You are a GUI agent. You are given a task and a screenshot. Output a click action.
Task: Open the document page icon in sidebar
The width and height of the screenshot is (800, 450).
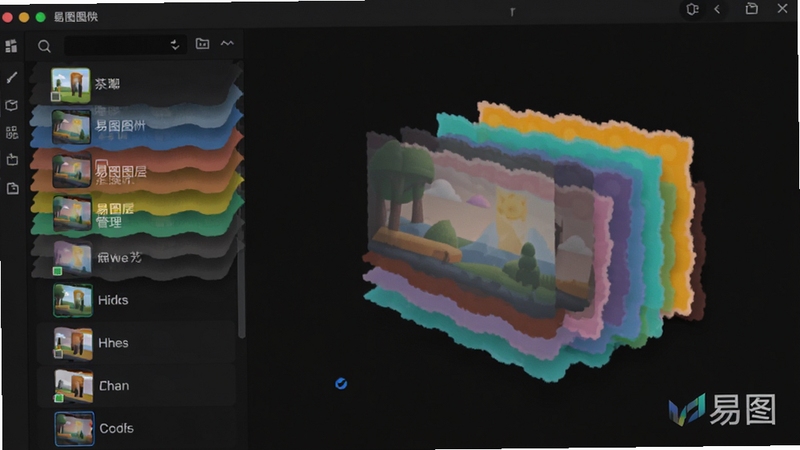12,188
